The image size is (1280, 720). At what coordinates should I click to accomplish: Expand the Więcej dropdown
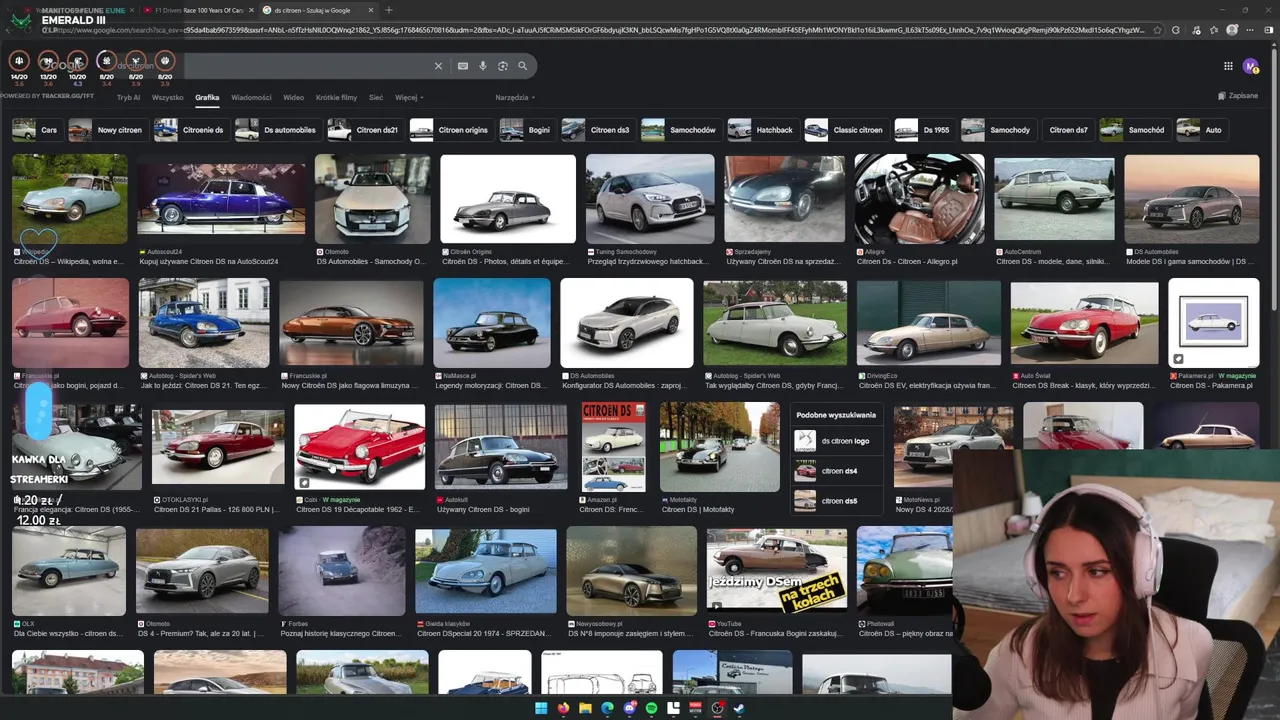point(409,98)
